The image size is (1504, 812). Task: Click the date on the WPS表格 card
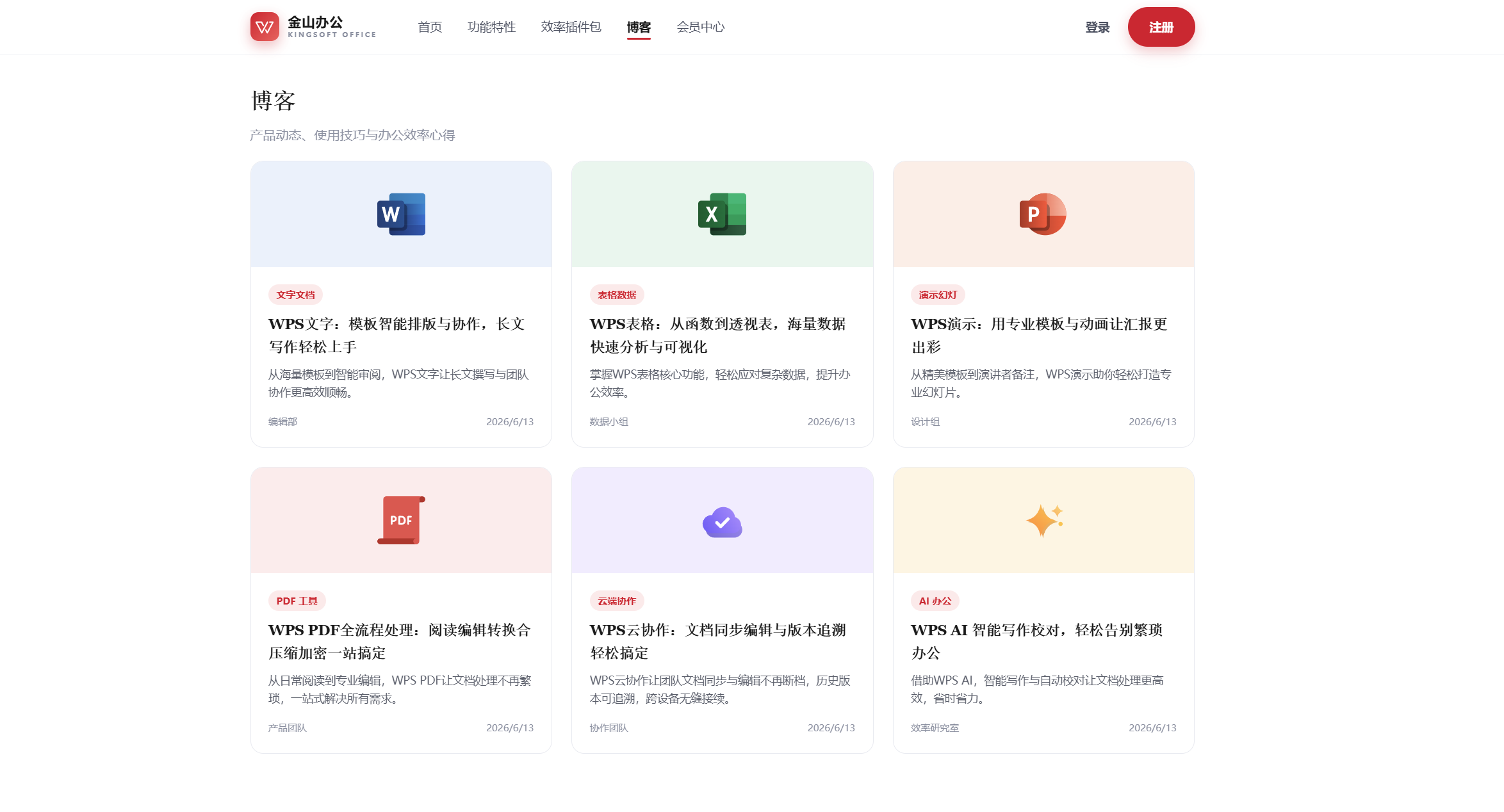(x=831, y=421)
